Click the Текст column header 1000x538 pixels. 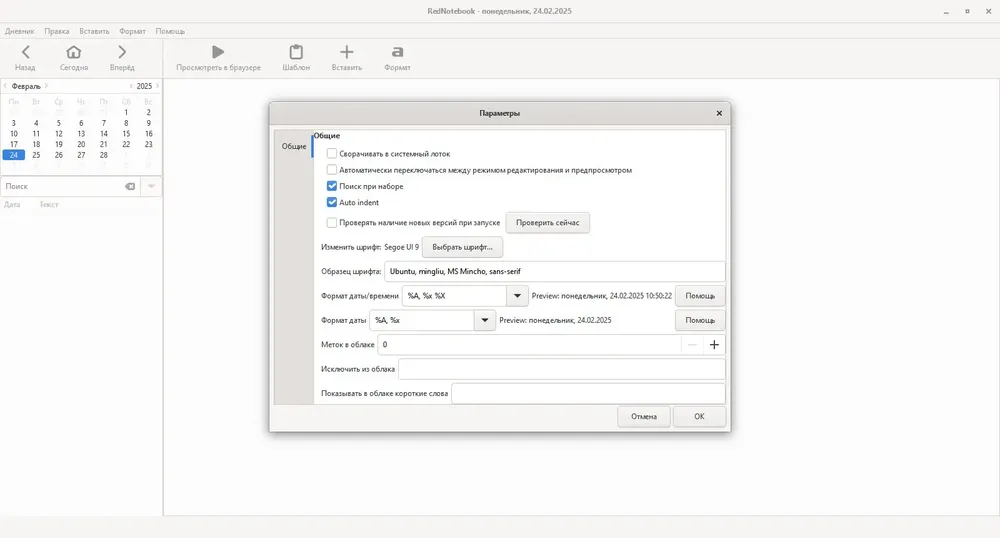(49, 205)
